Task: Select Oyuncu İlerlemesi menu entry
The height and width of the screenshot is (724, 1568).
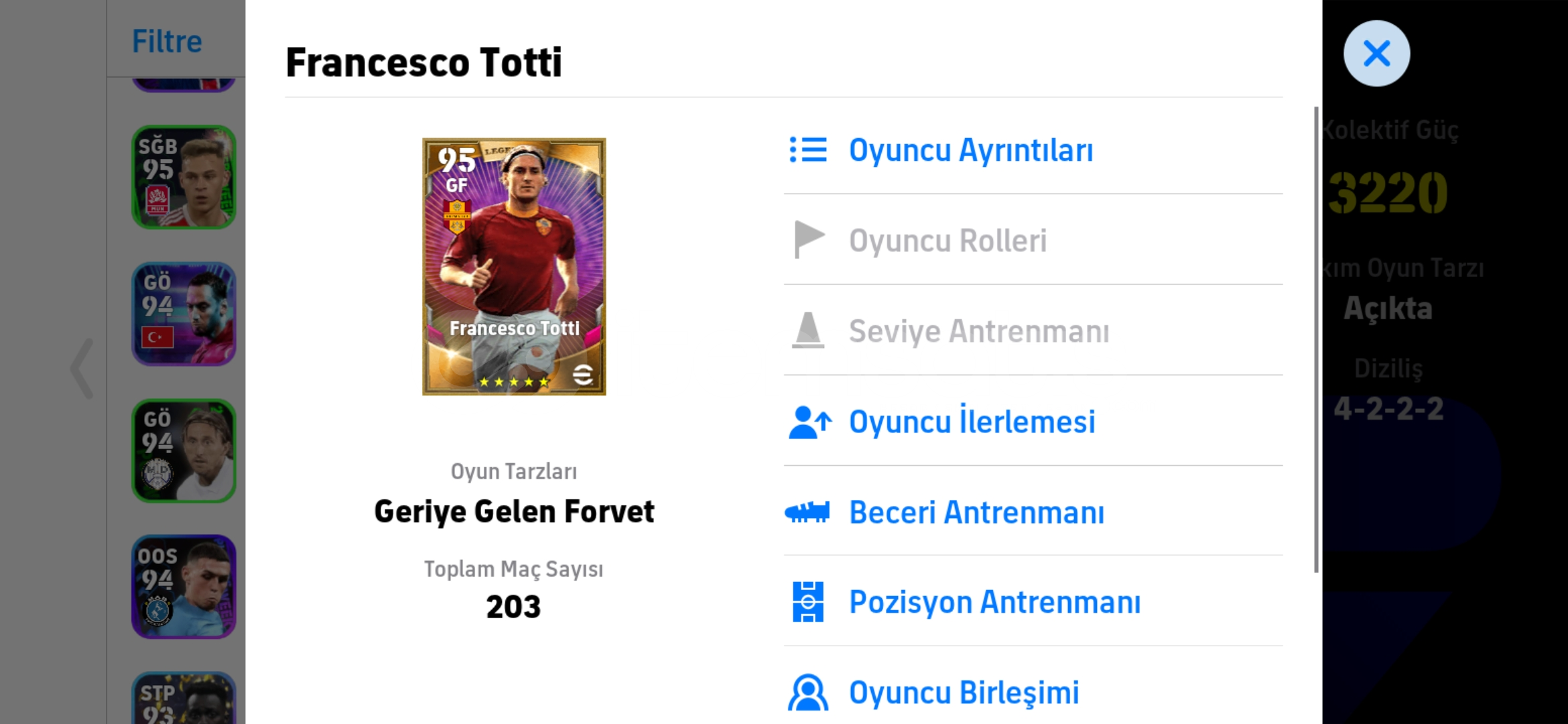Action: 972,422
